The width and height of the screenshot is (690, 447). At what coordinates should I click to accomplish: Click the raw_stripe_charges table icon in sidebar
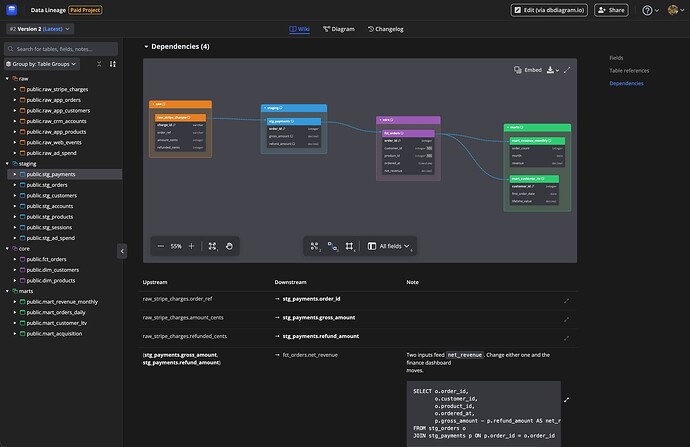click(x=22, y=89)
